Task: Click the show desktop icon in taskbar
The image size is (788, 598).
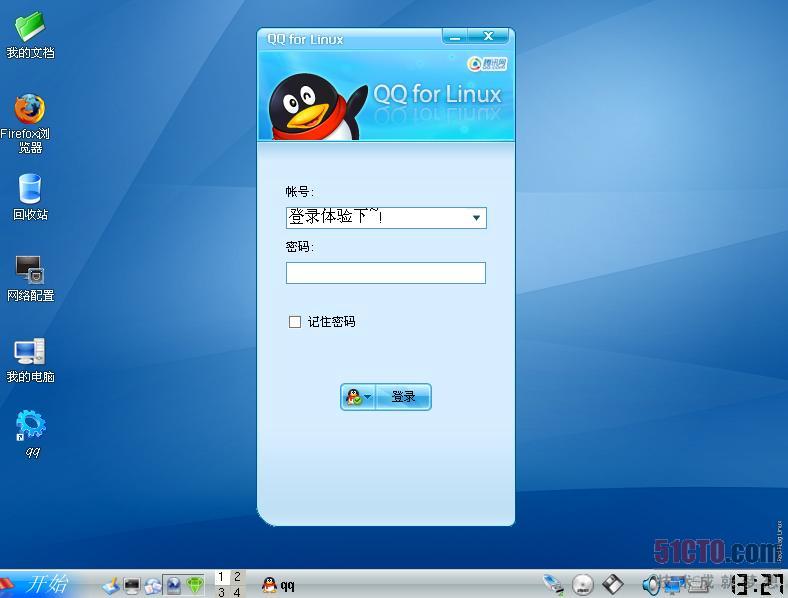Action: pos(111,585)
